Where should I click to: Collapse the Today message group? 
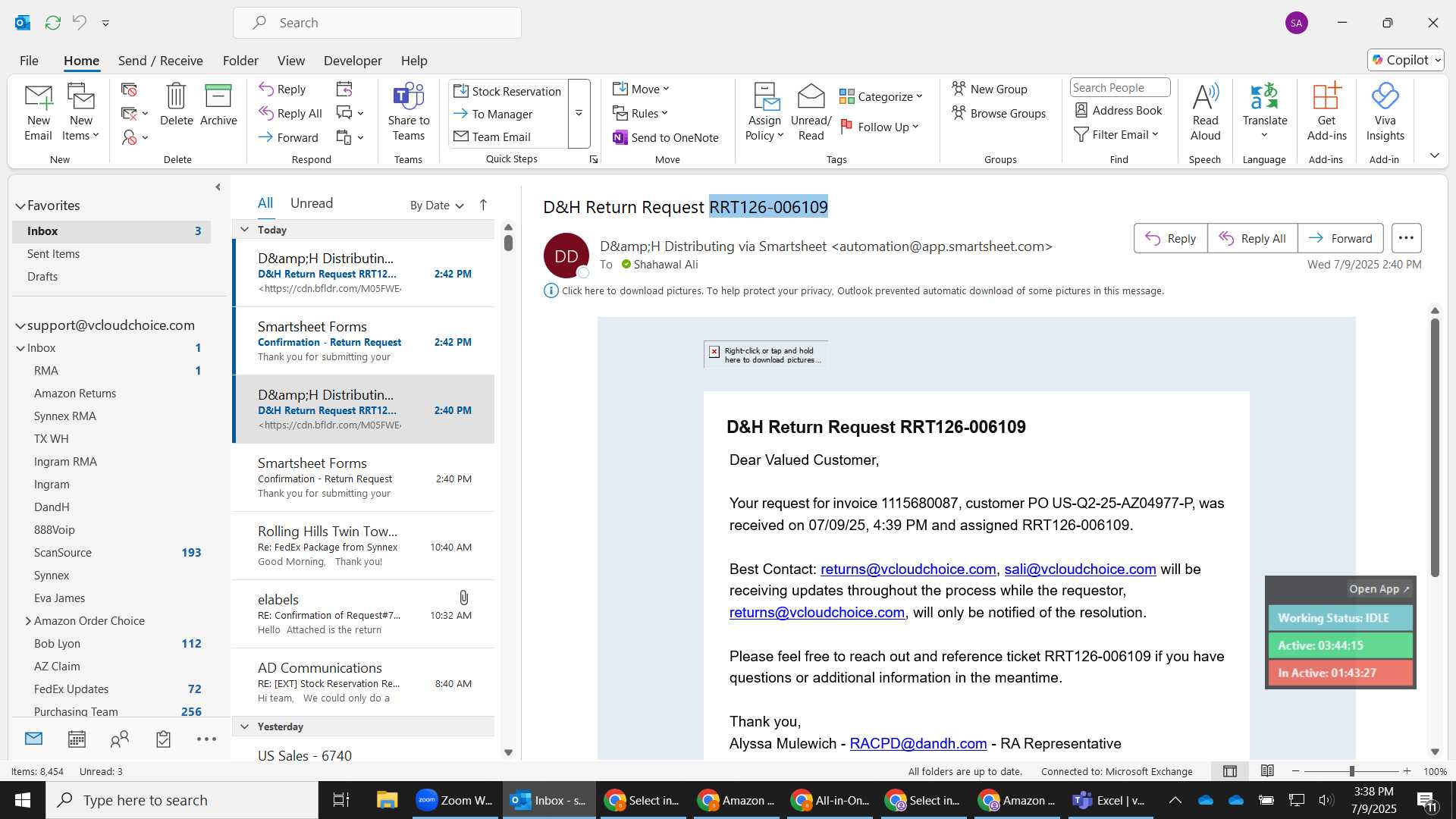coord(244,230)
